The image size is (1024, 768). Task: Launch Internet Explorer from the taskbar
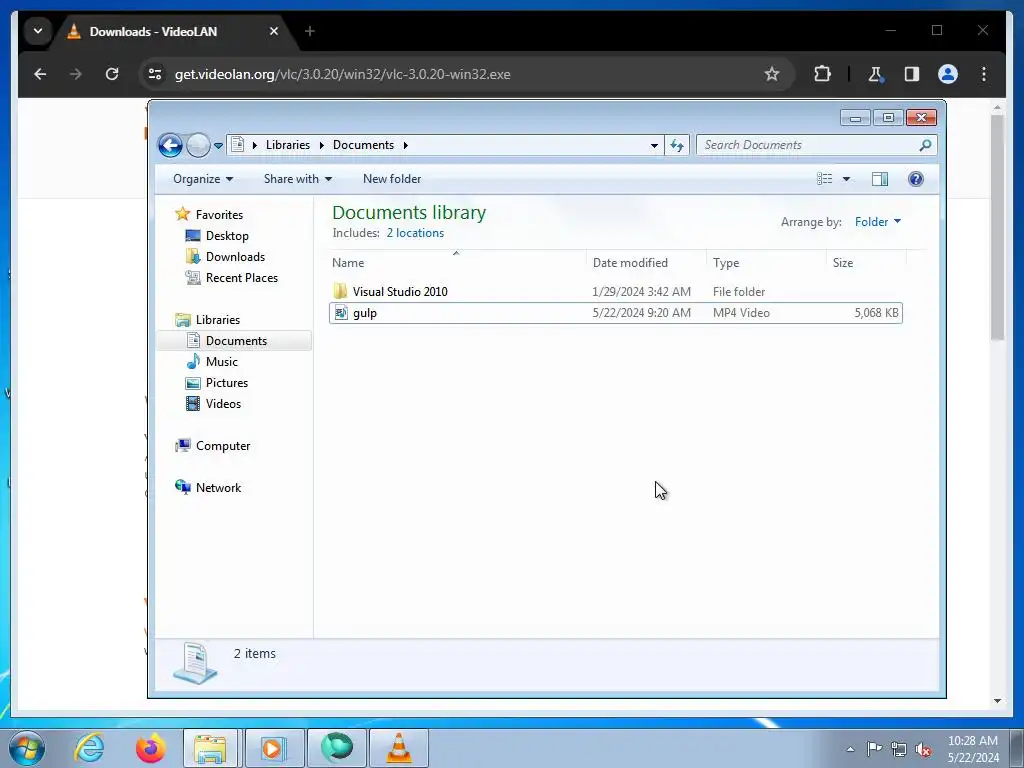89,748
